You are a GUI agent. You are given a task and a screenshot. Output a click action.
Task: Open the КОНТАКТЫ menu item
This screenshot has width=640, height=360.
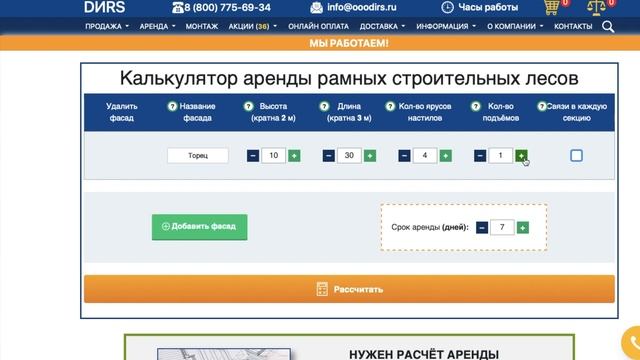pyautogui.click(x=573, y=26)
